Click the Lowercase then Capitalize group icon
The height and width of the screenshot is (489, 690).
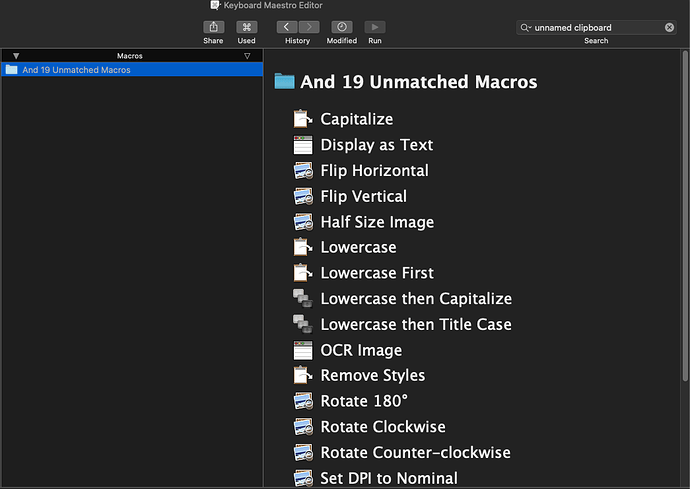(x=303, y=298)
